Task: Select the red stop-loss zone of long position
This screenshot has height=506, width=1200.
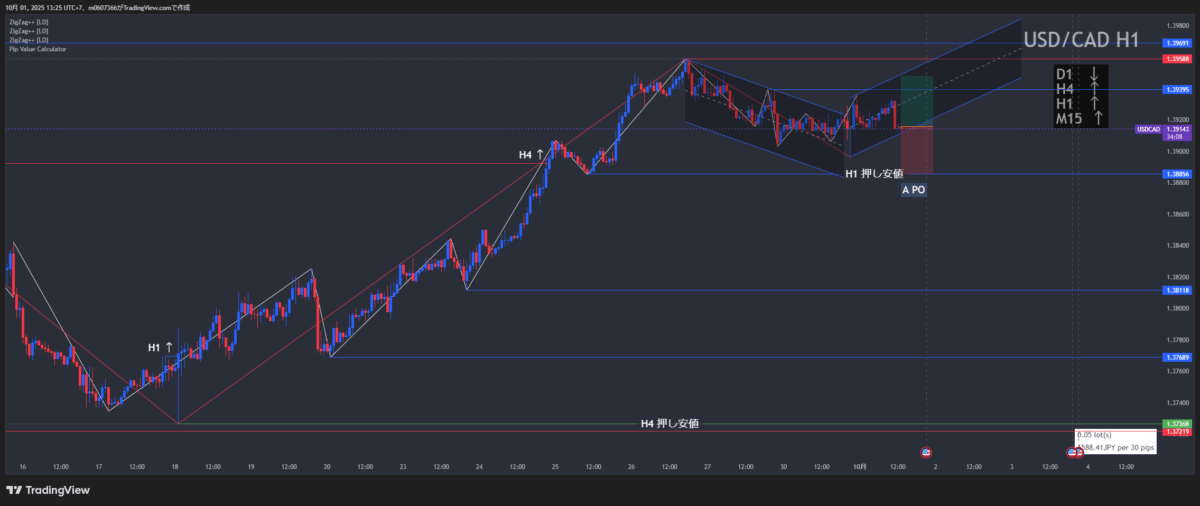Action: pyautogui.click(x=917, y=150)
